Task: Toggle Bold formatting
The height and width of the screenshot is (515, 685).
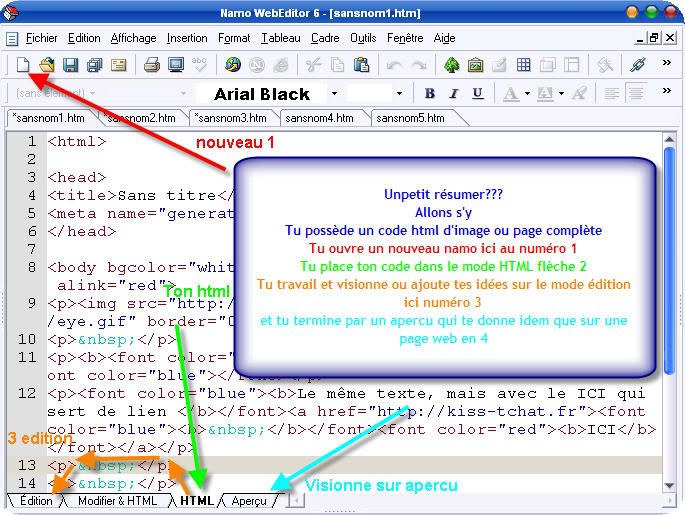Action: [x=430, y=93]
